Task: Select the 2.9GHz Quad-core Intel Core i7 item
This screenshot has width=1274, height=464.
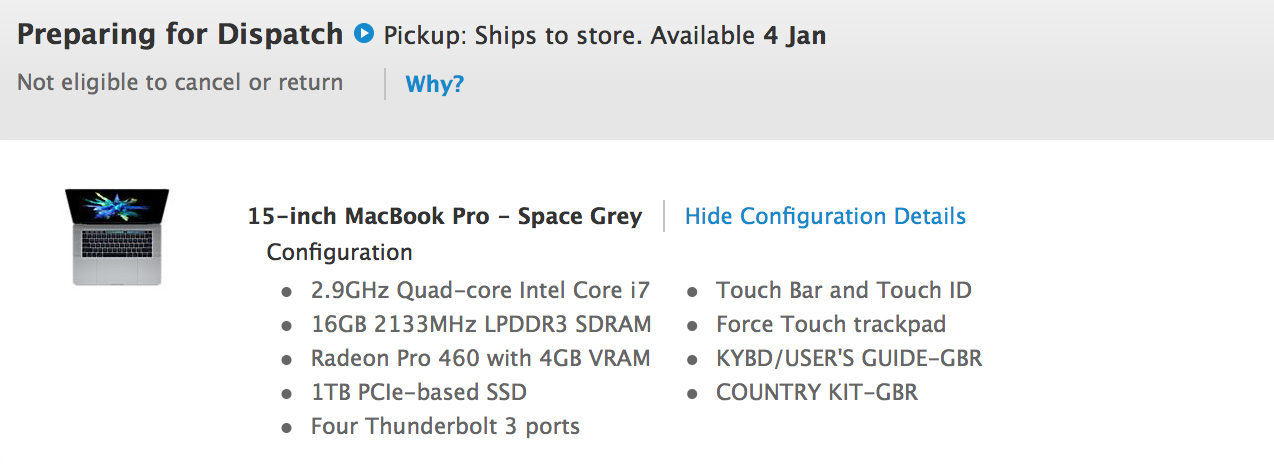Action: [480, 290]
